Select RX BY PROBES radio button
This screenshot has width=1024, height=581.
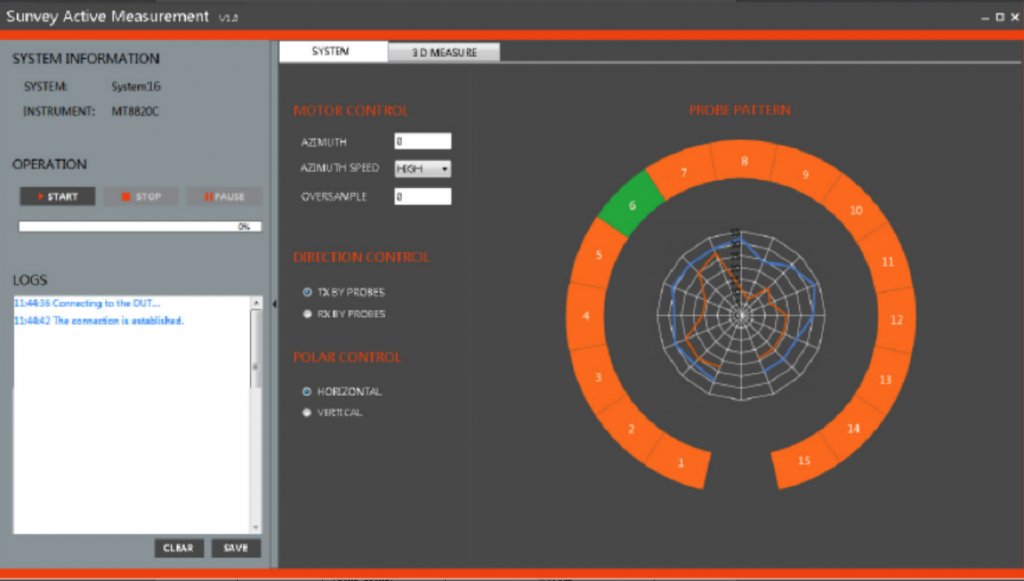coord(307,314)
